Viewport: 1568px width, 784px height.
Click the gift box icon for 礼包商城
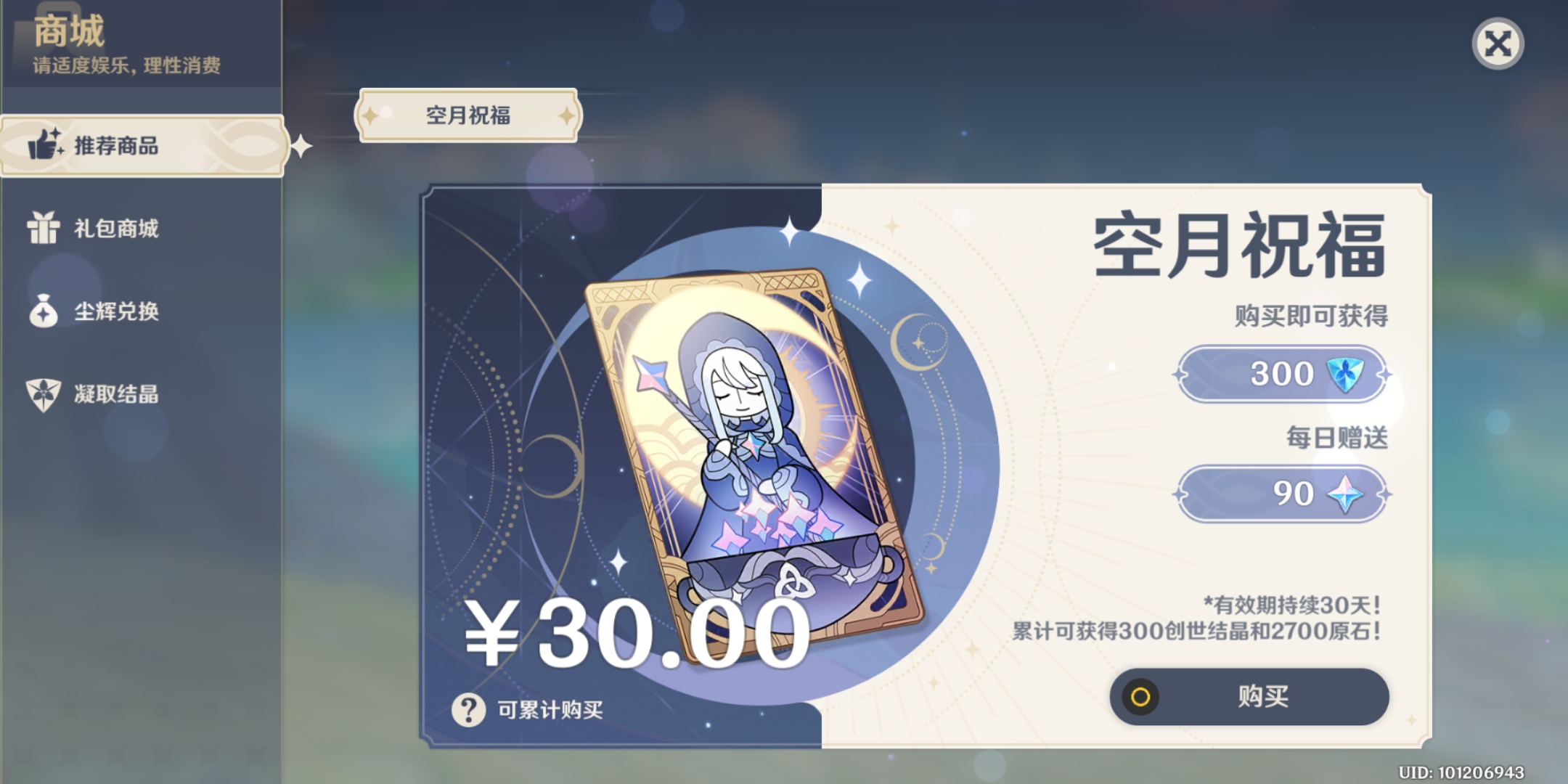coord(44,228)
